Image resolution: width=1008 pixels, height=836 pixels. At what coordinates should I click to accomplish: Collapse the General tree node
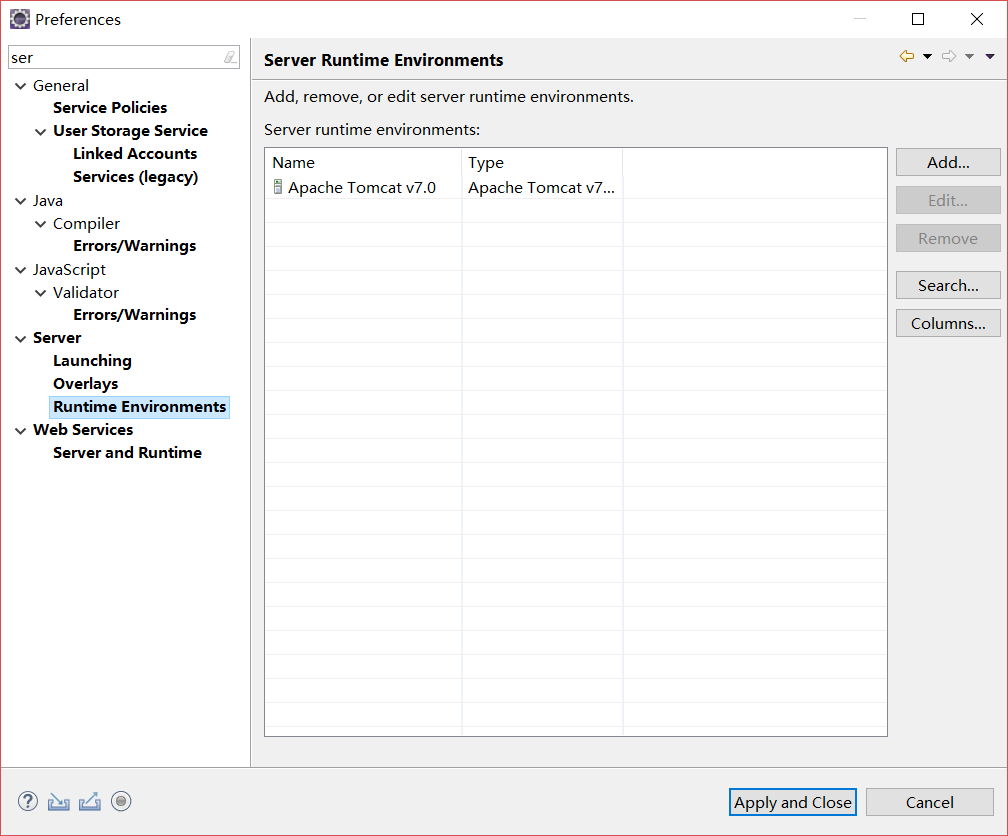pyautogui.click(x=21, y=86)
